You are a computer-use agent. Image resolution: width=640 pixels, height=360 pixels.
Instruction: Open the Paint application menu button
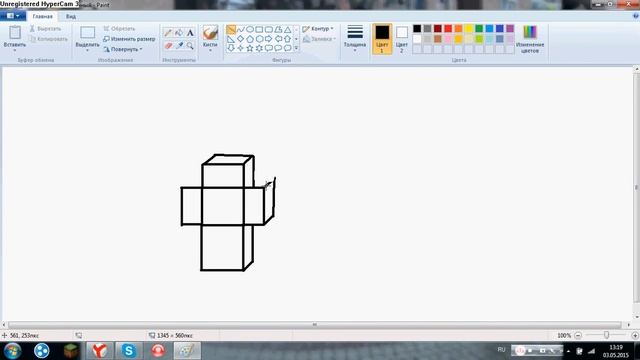coord(13,16)
